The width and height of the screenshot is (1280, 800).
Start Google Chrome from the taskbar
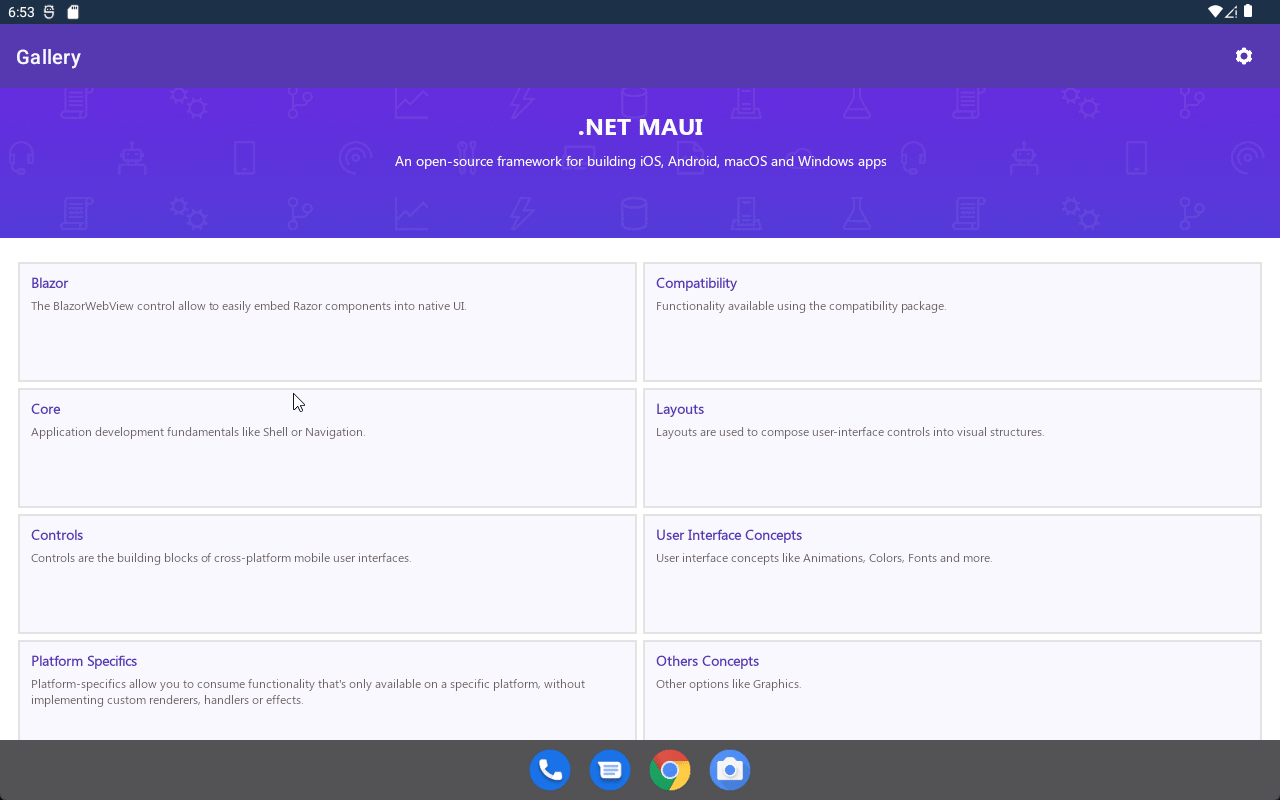670,770
